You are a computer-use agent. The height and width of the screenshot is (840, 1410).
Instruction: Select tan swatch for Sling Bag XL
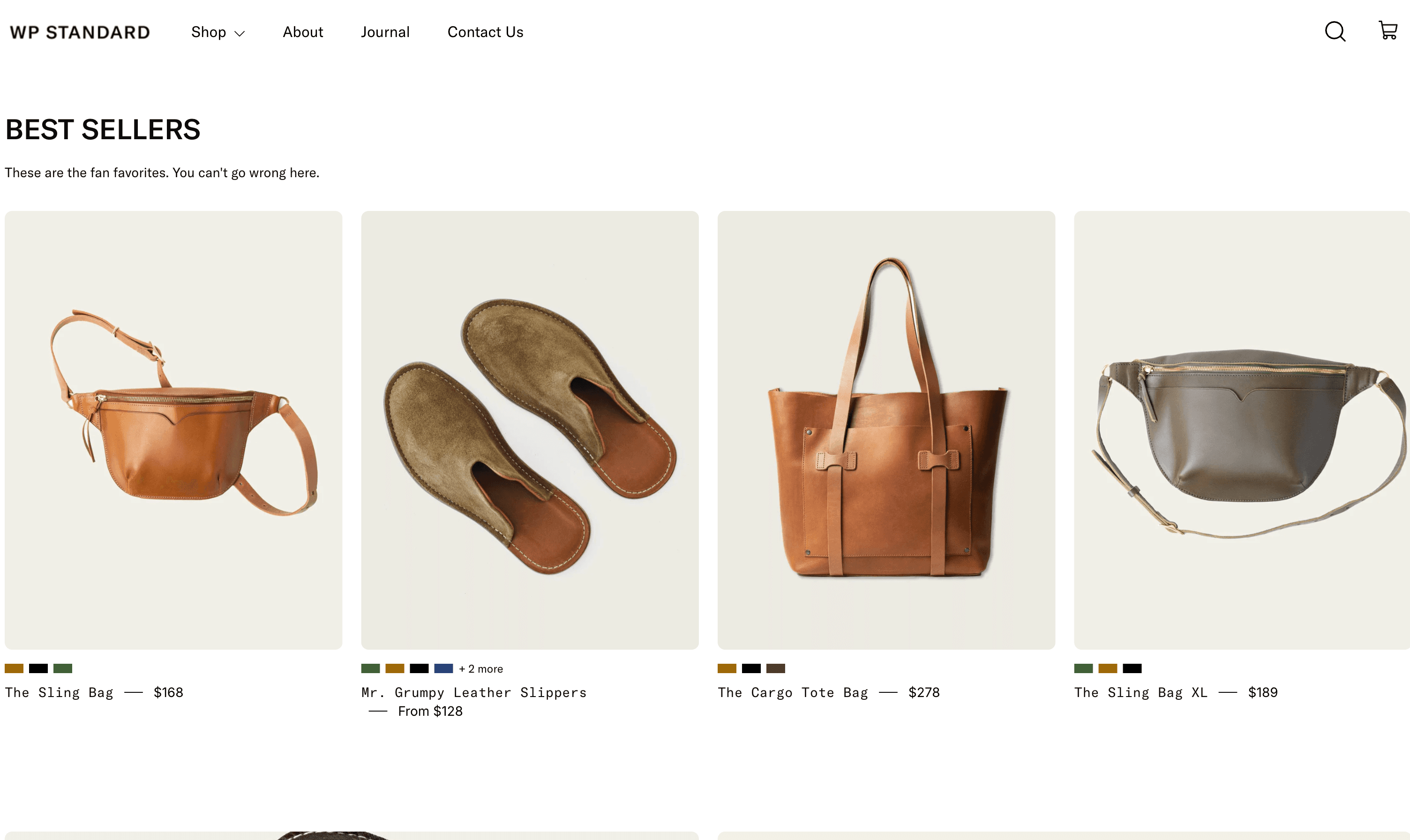[x=1108, y=668]
